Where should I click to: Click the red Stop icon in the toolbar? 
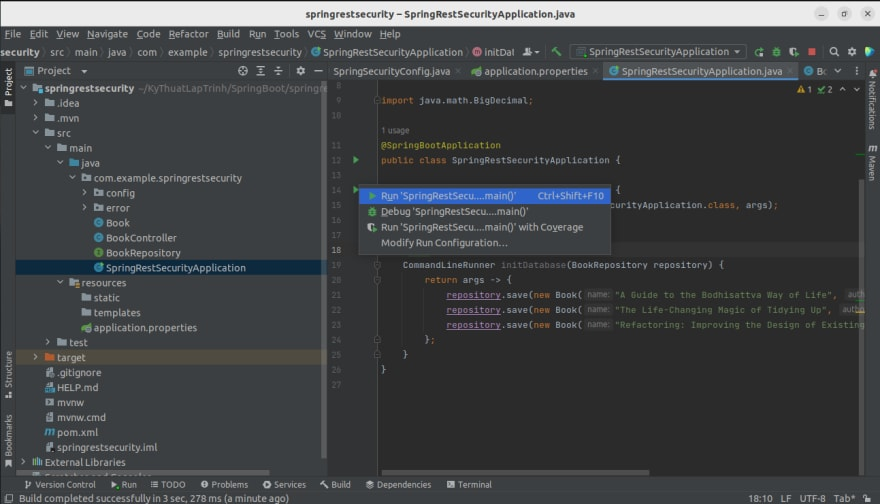point(812,52)
